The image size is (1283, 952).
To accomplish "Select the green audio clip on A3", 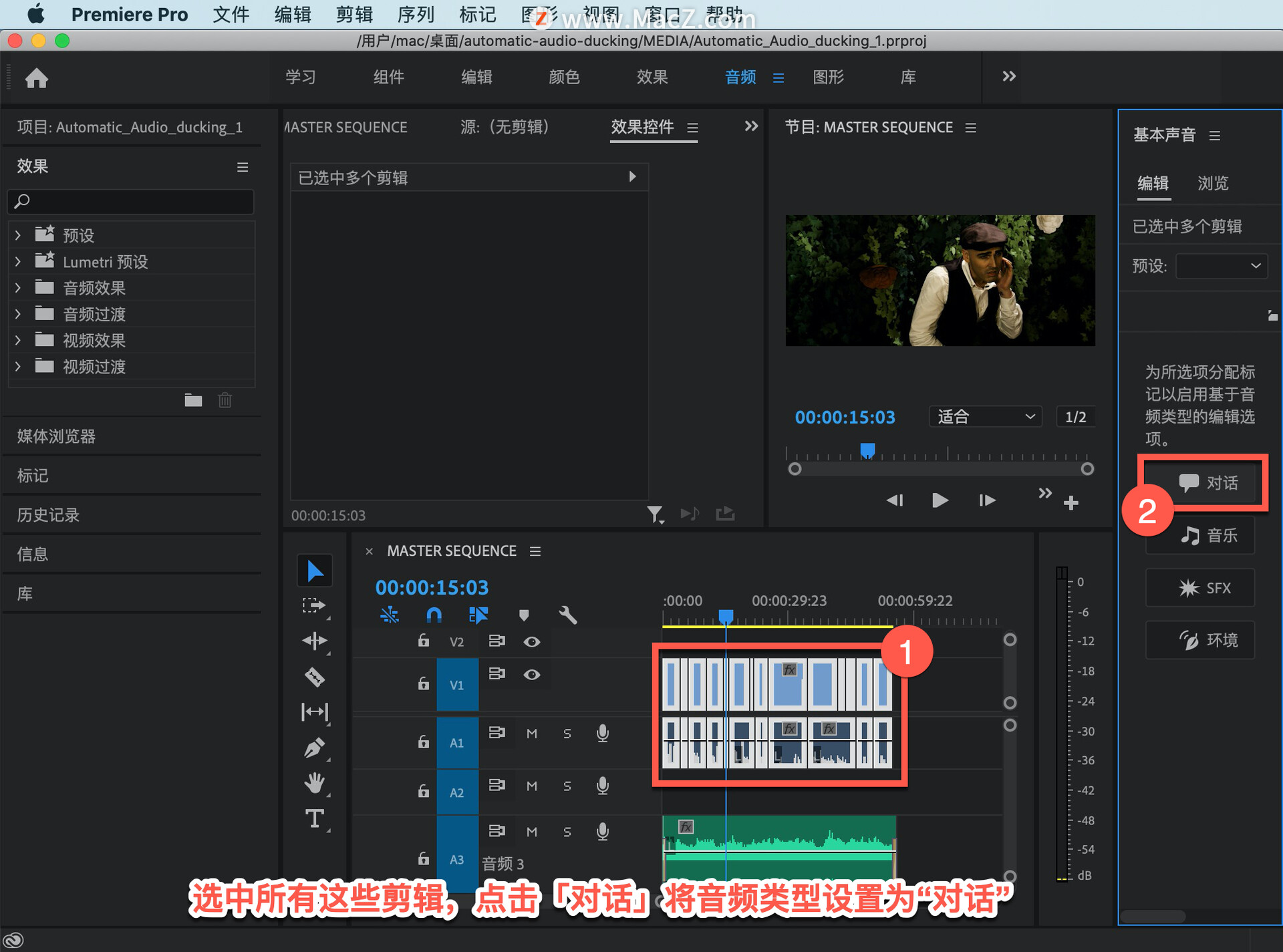I will coord(779,847).
